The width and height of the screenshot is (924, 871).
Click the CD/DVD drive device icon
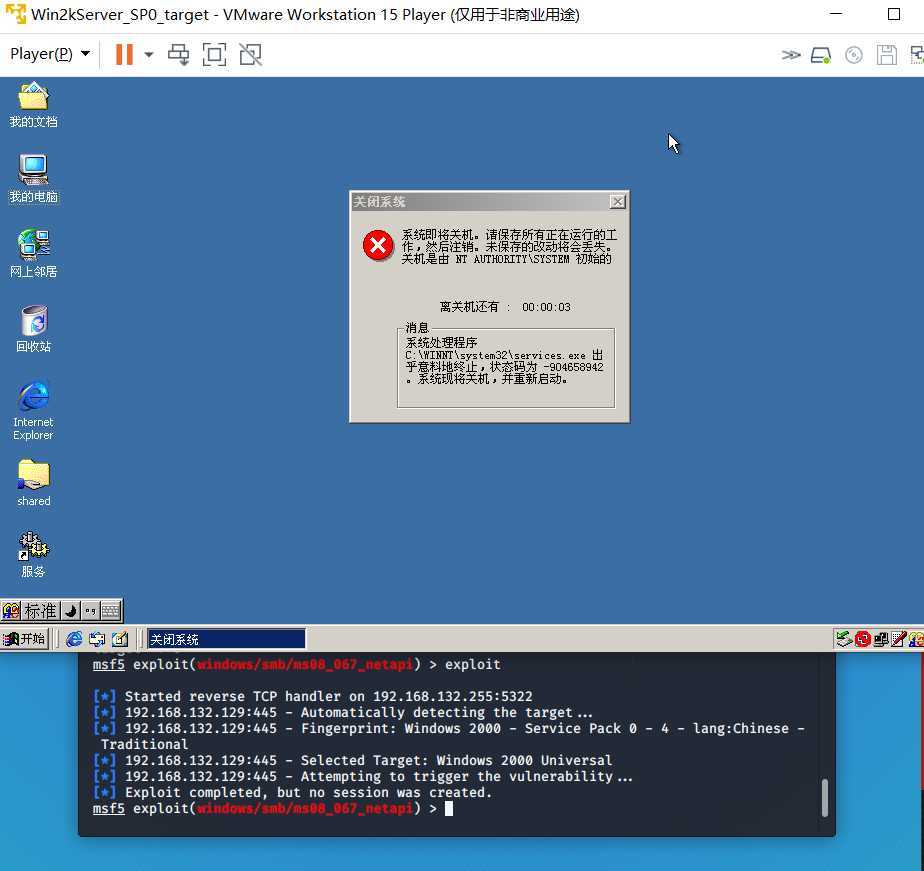click(854, 55)
